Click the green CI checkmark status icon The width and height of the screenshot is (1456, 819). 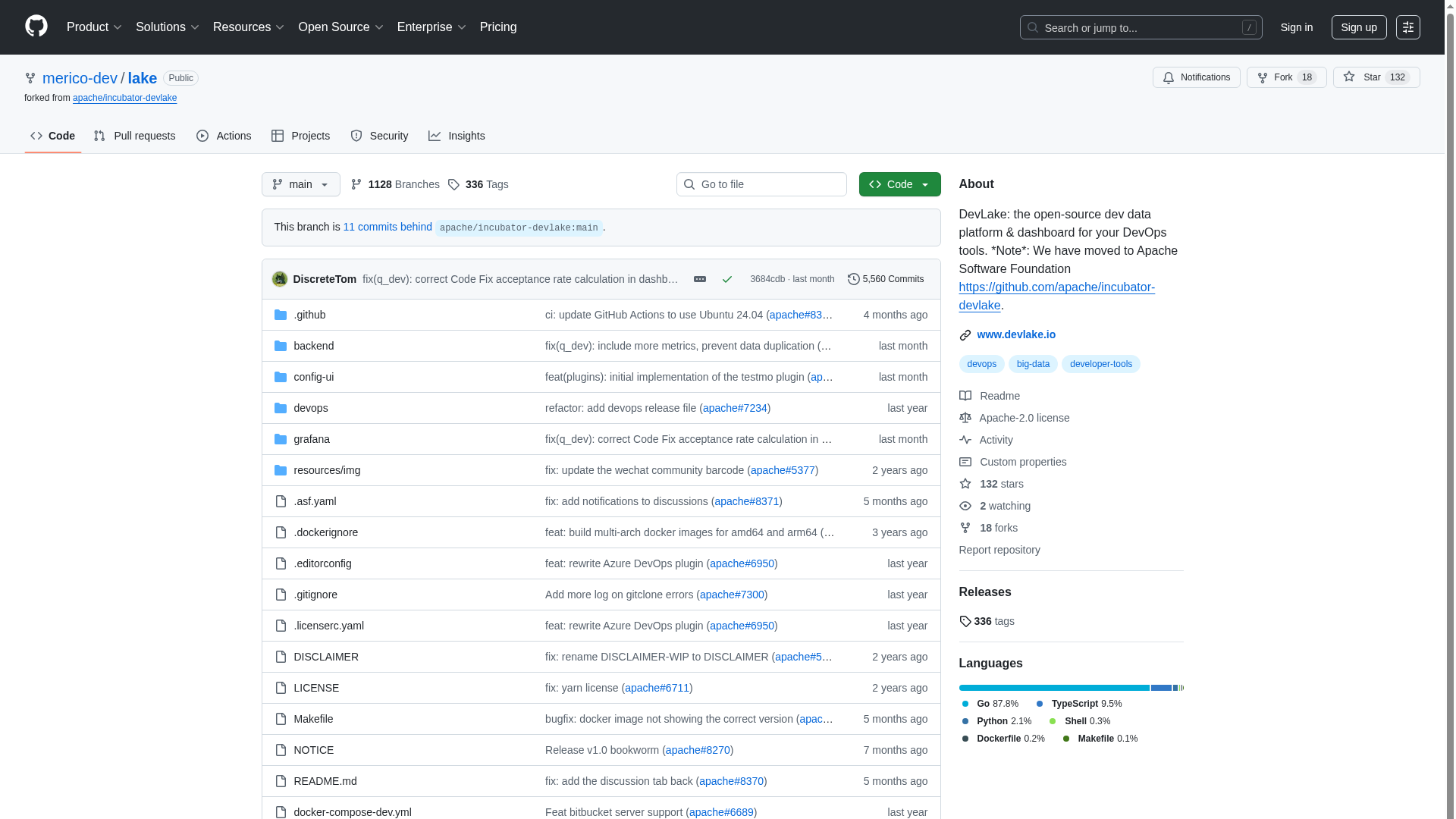[x=727, y=279]
